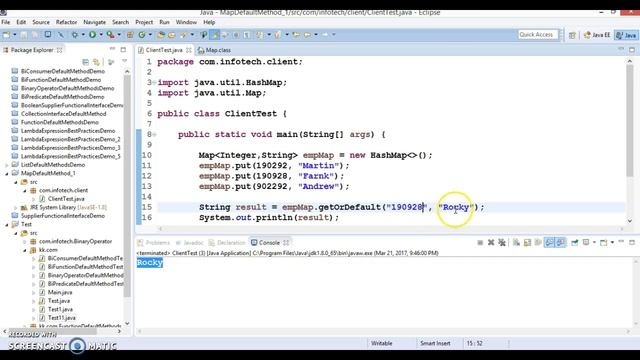
Task: Click the Run green play icon
Action: click(93, 35)
